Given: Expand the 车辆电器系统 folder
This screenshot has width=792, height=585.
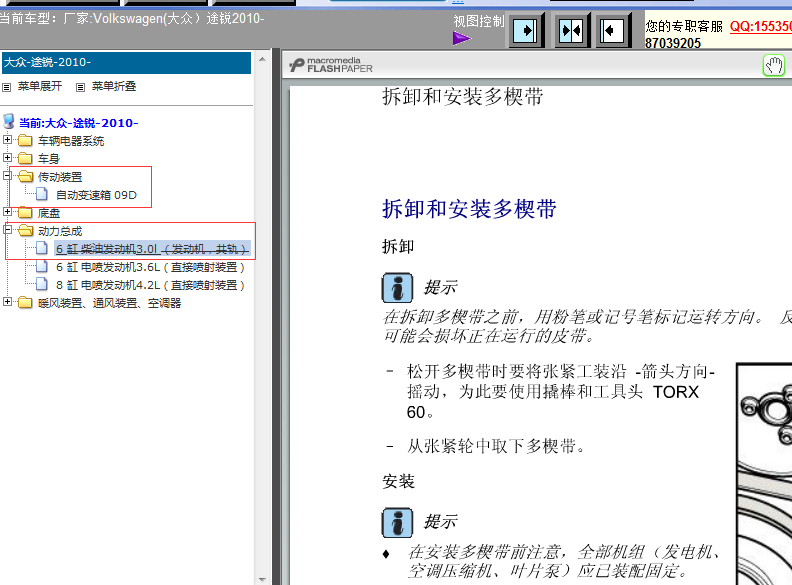Looking at the screenshot, I should click(x=7, y=139).
